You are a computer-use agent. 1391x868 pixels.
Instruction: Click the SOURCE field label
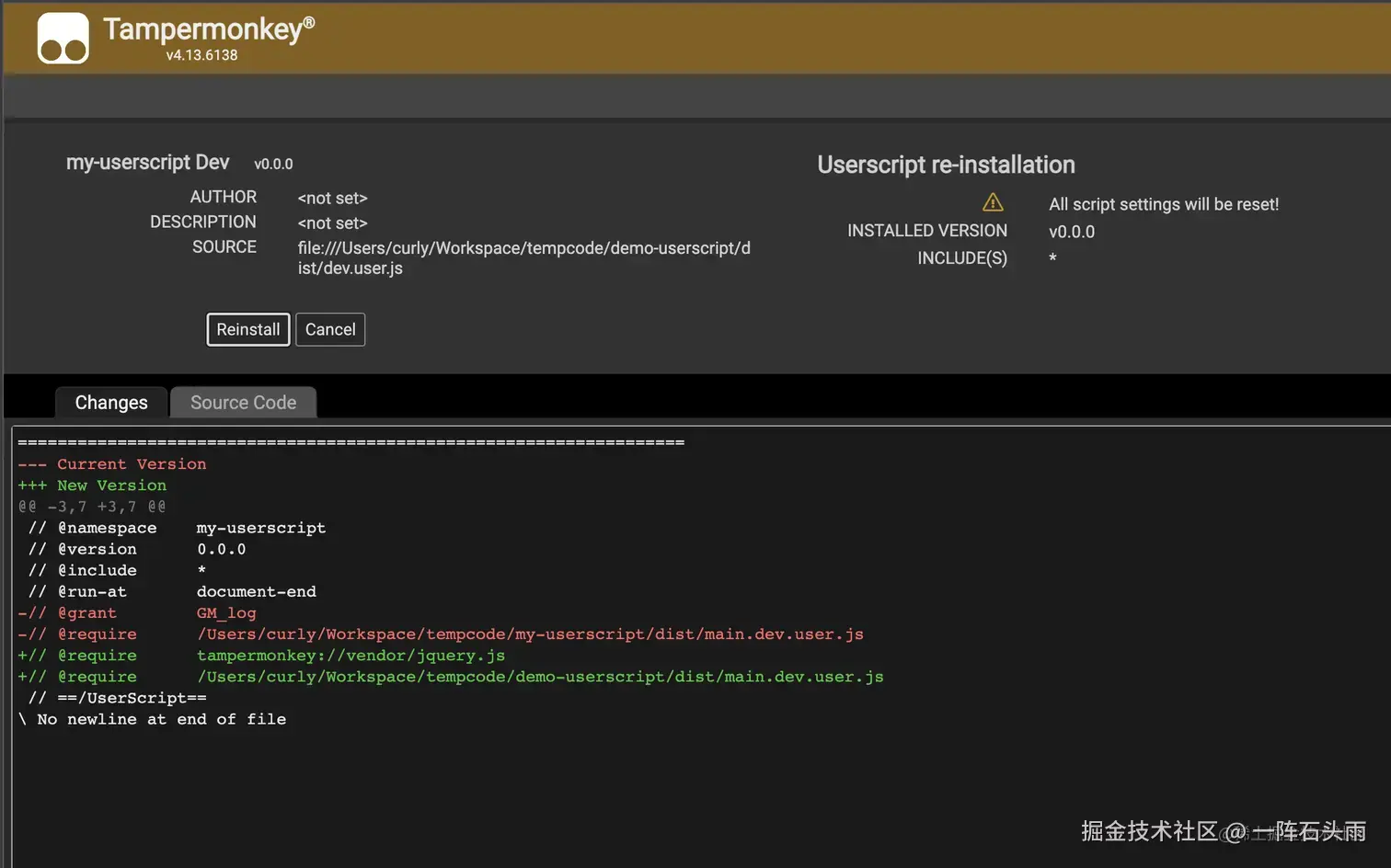click(x=224, y=246)
